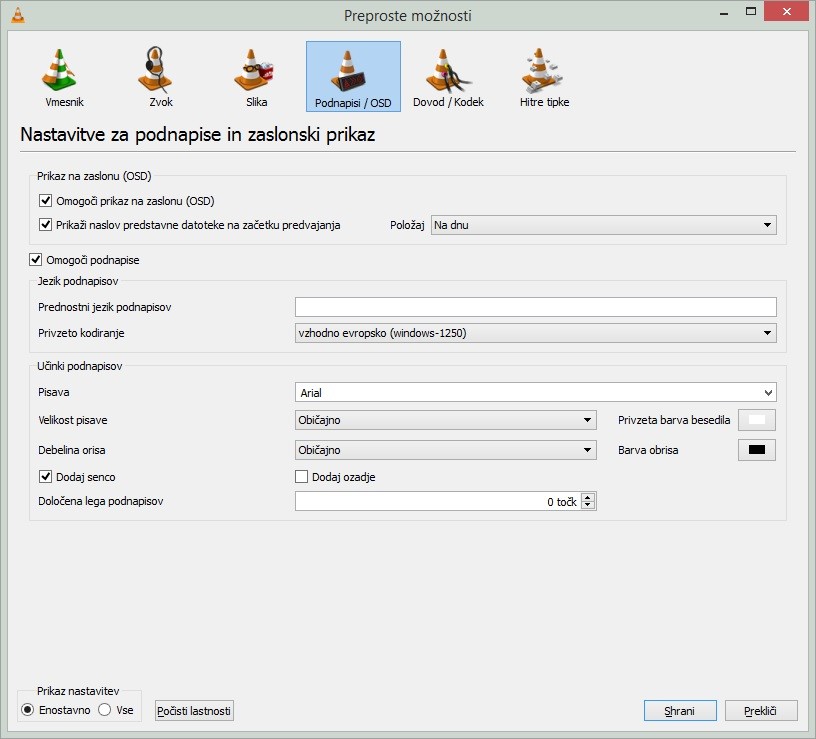This screenshot has width=816, height=739.
Task: Expand the Položaj dropdown showing Na dnu
Action: [603, 225]
